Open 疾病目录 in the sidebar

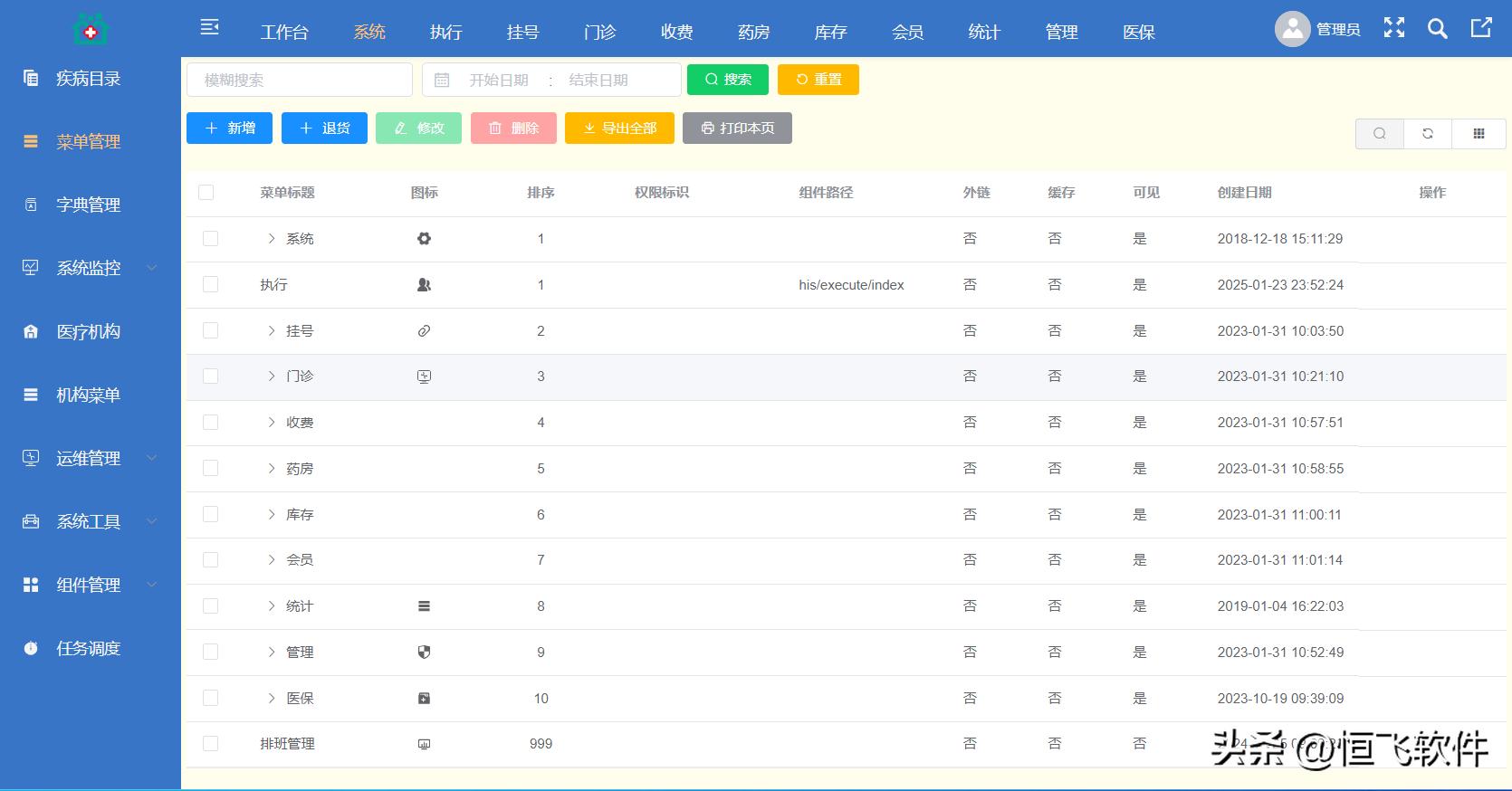pos(89,79)
